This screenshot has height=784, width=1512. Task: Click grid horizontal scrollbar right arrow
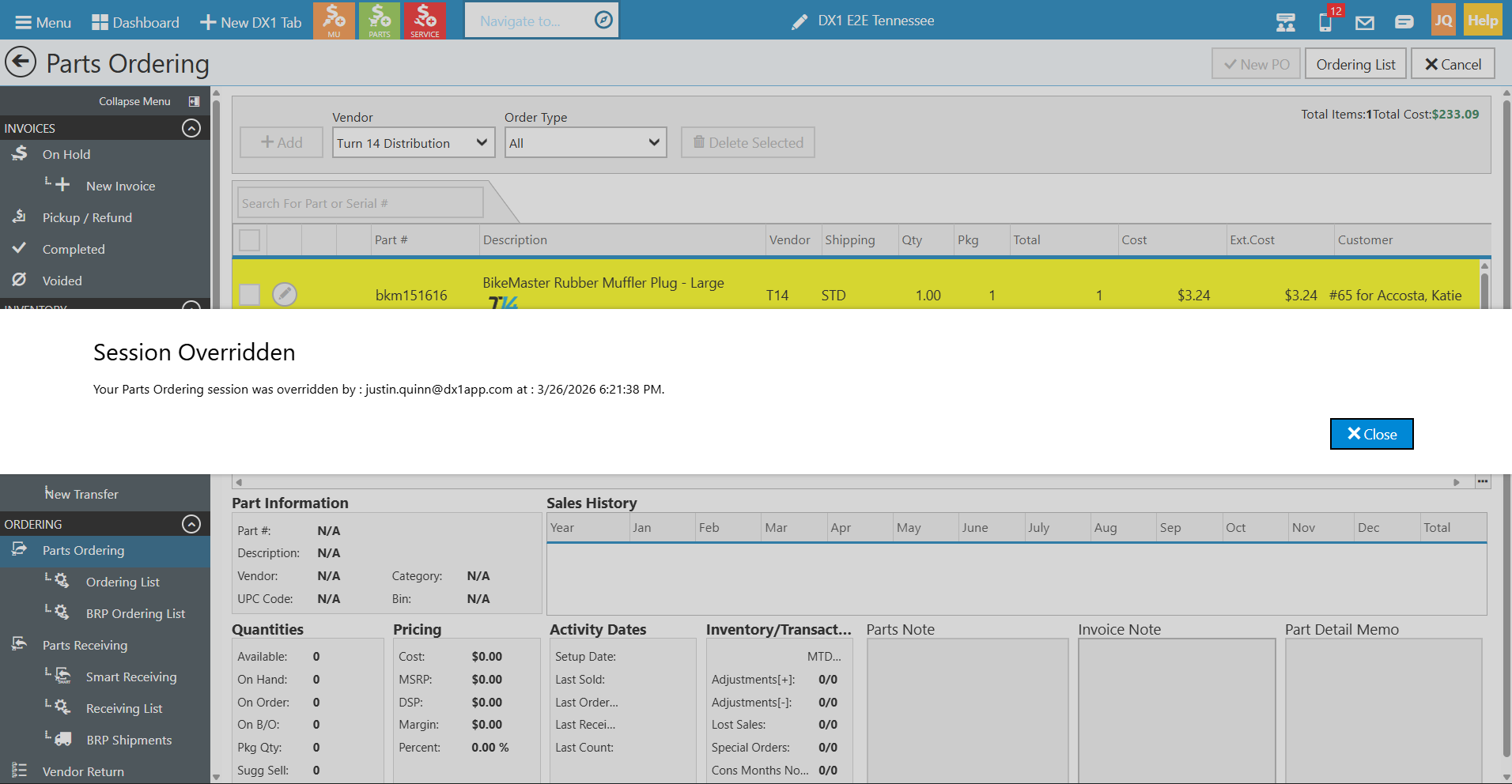(x=1456, y=482)
